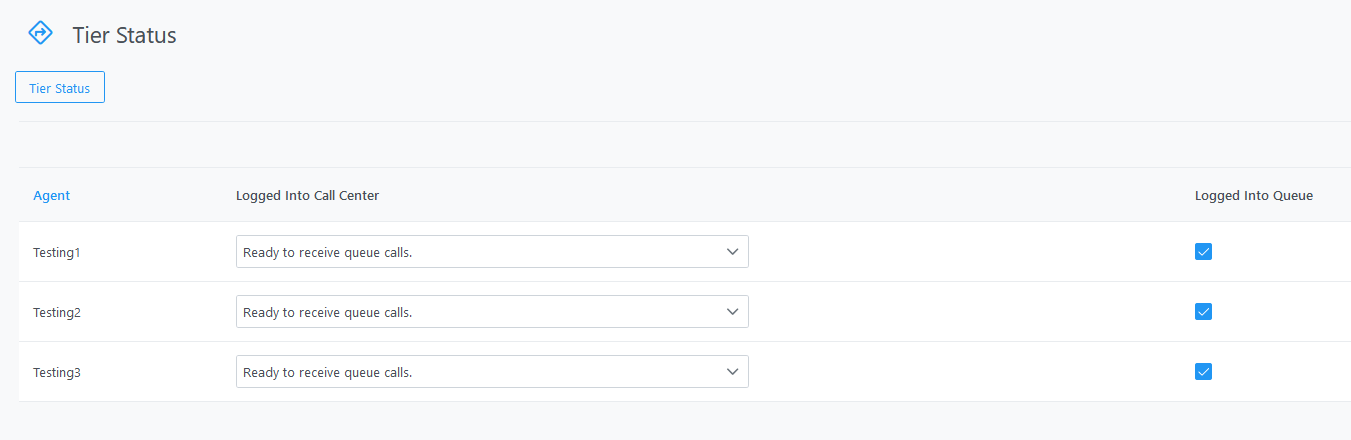This screenshot has height=440, width=1351.
Task: Toggle the Testing2 Logged Into Queue checkbox
Action: pos(1204,312)
